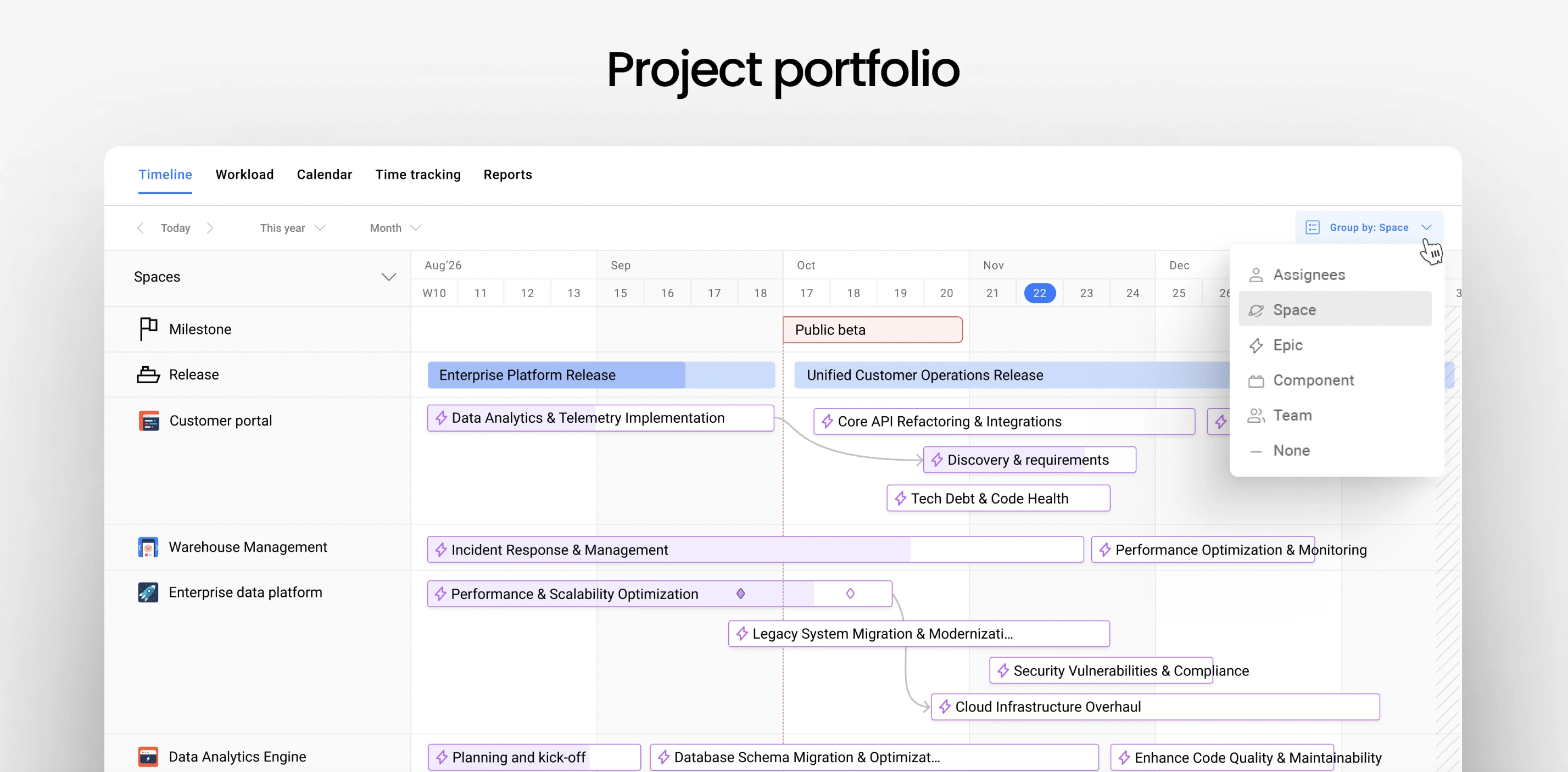Select Assignees grouping option
This screenshot has width=1568, height=772.
click(x=1335, y=275)
